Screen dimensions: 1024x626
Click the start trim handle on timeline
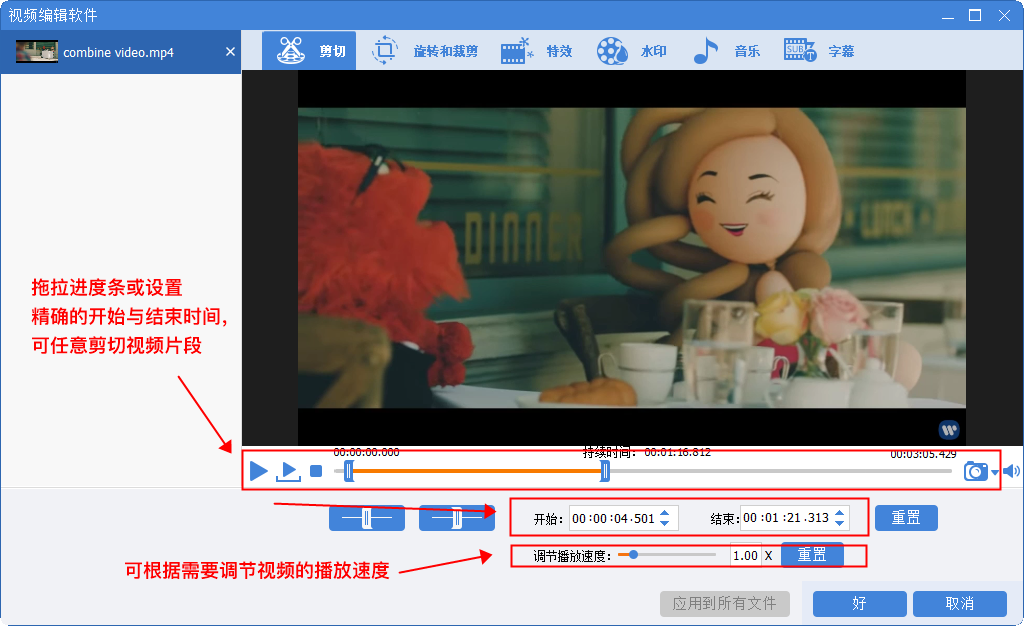tap(349, 471)
